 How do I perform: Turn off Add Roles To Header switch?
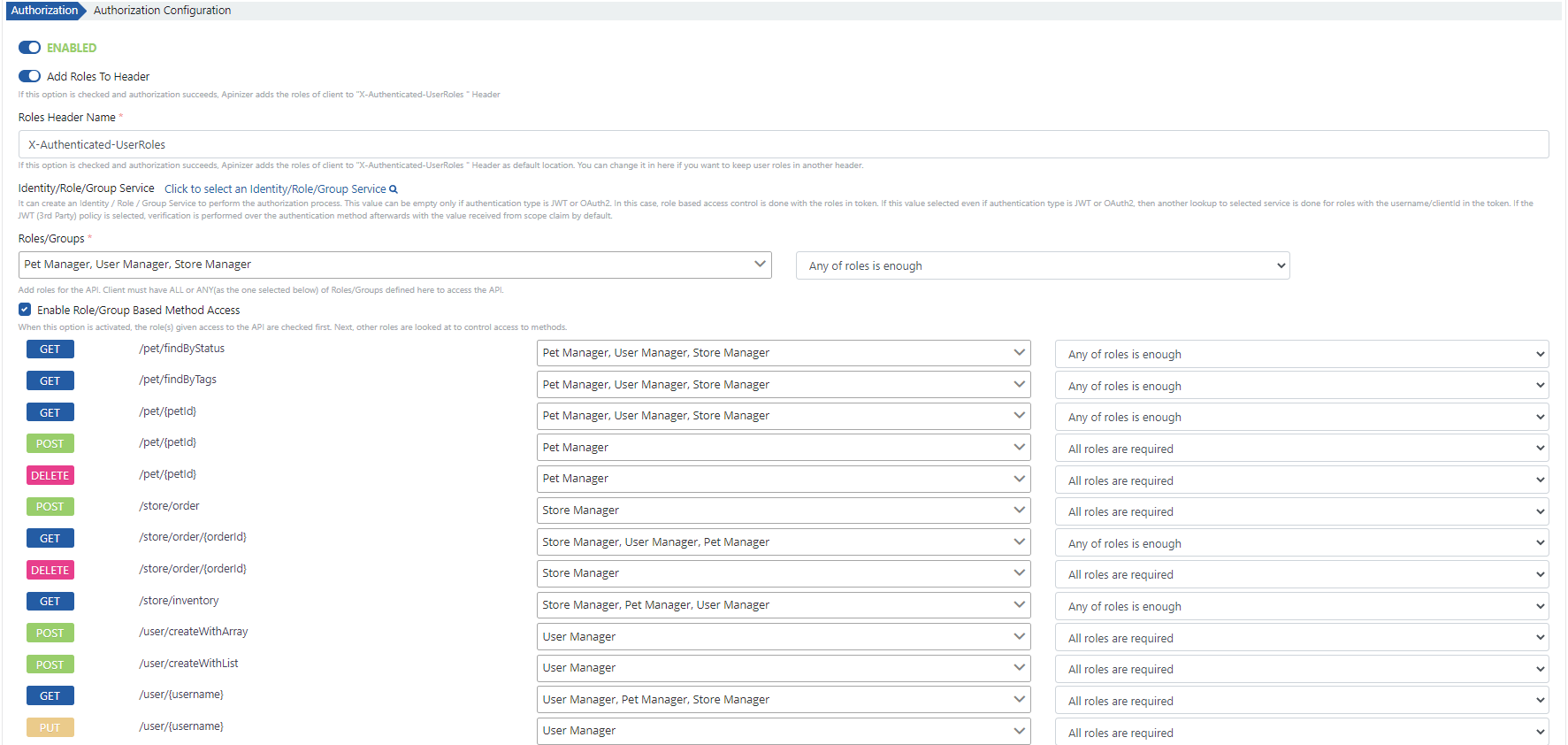click(30, 76)
